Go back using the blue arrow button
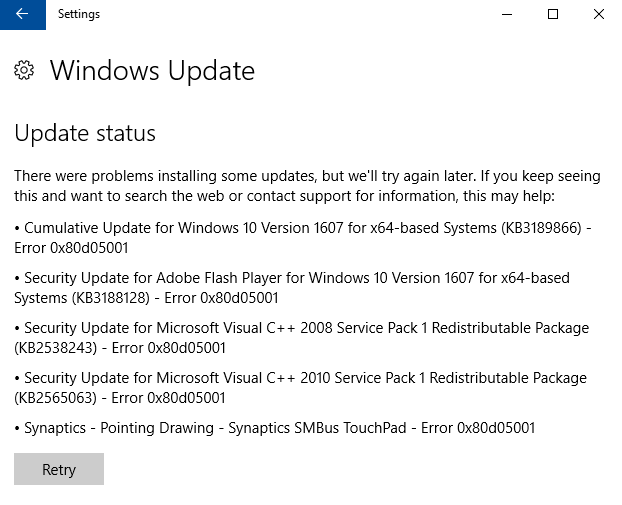 23,14
